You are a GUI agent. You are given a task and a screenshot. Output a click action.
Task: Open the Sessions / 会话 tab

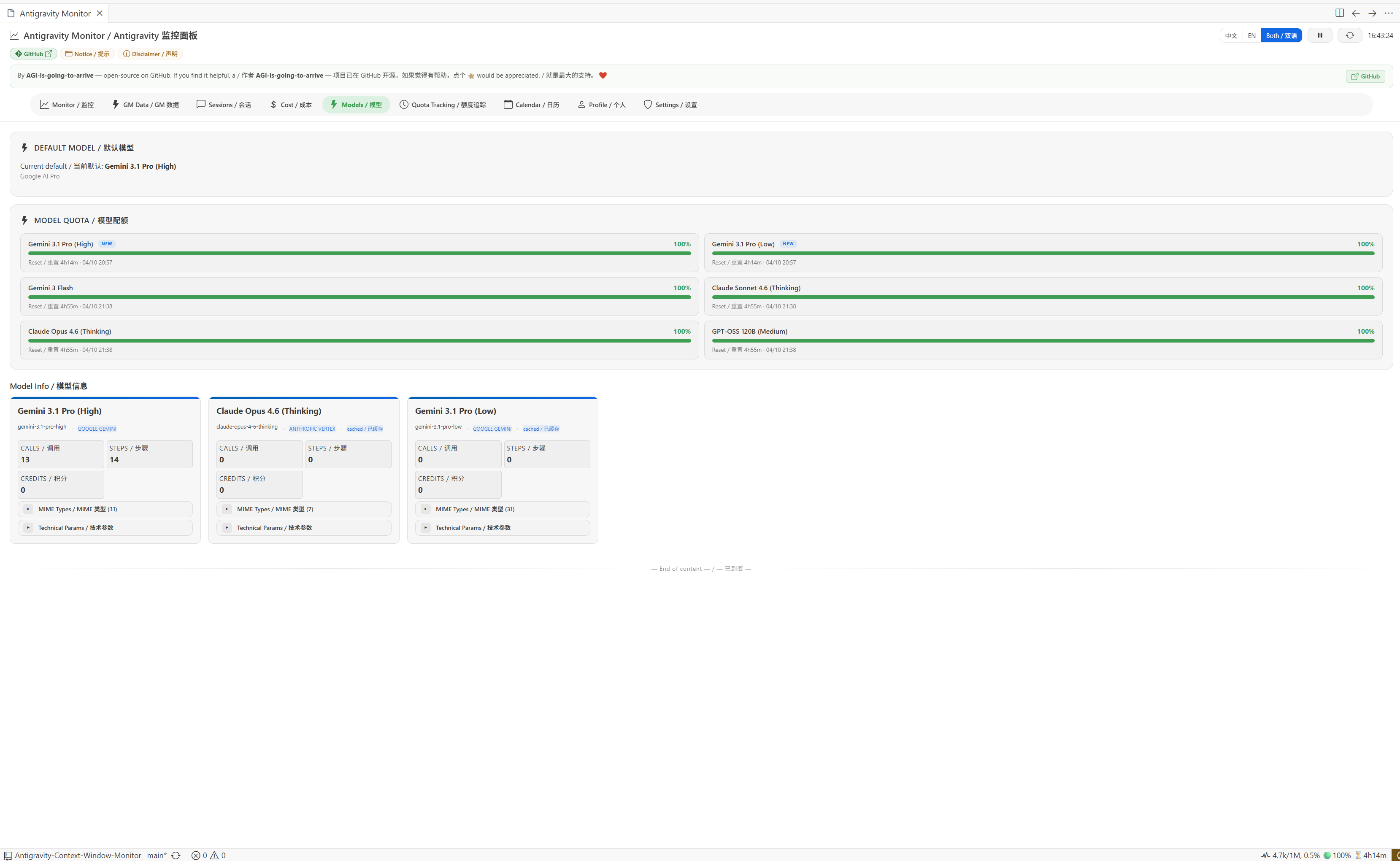[224, 105]
